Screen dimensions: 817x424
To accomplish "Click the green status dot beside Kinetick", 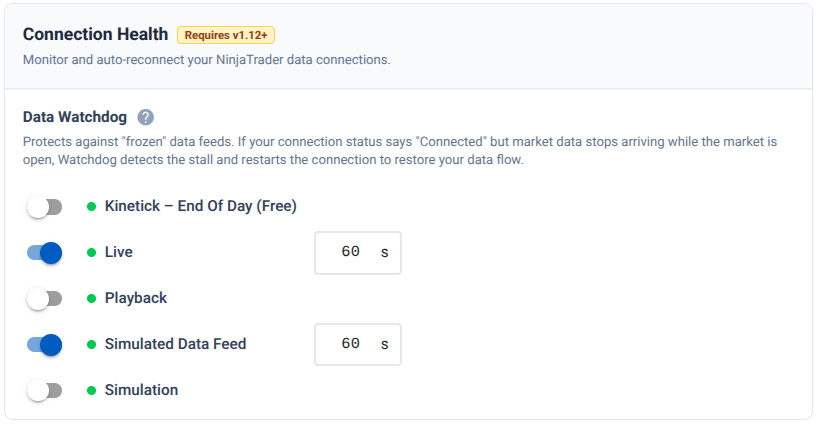I will 91,207.
